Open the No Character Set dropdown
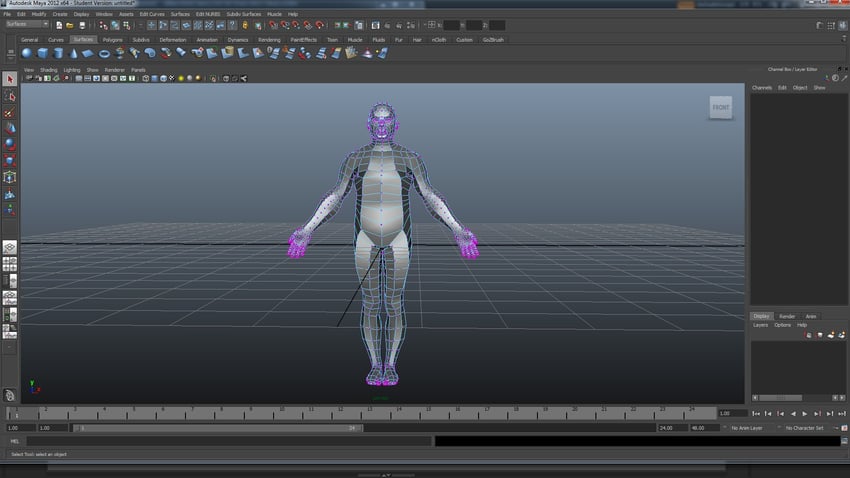 point(804,428)
